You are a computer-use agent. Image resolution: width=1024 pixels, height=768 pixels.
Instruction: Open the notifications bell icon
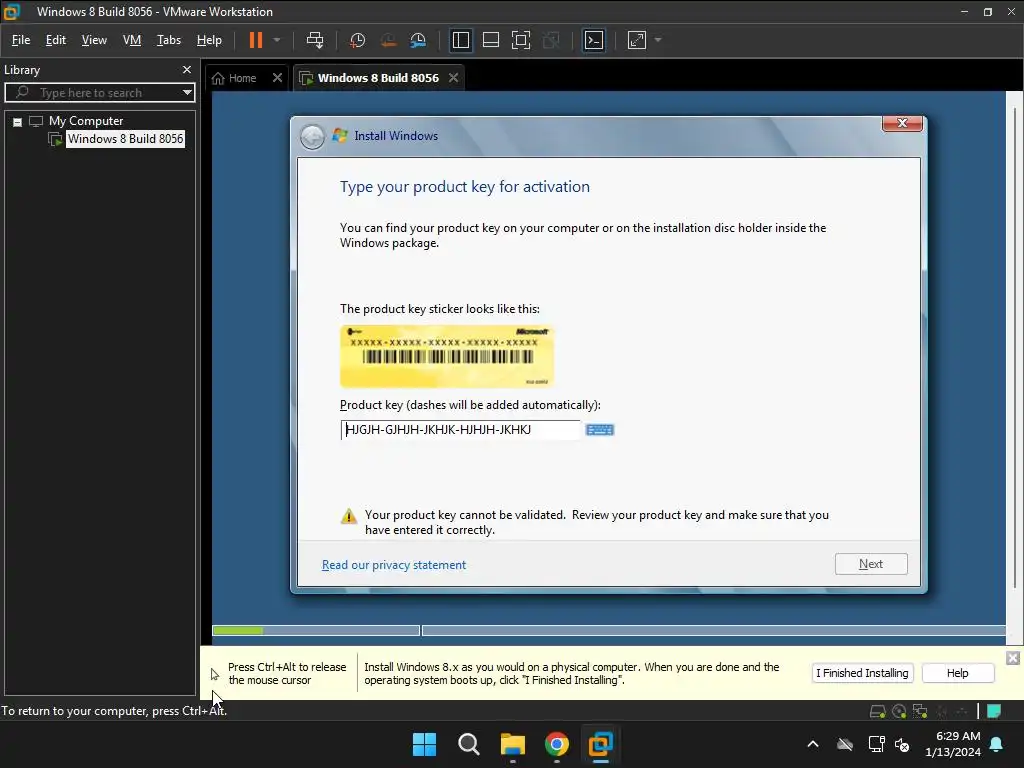997,744
